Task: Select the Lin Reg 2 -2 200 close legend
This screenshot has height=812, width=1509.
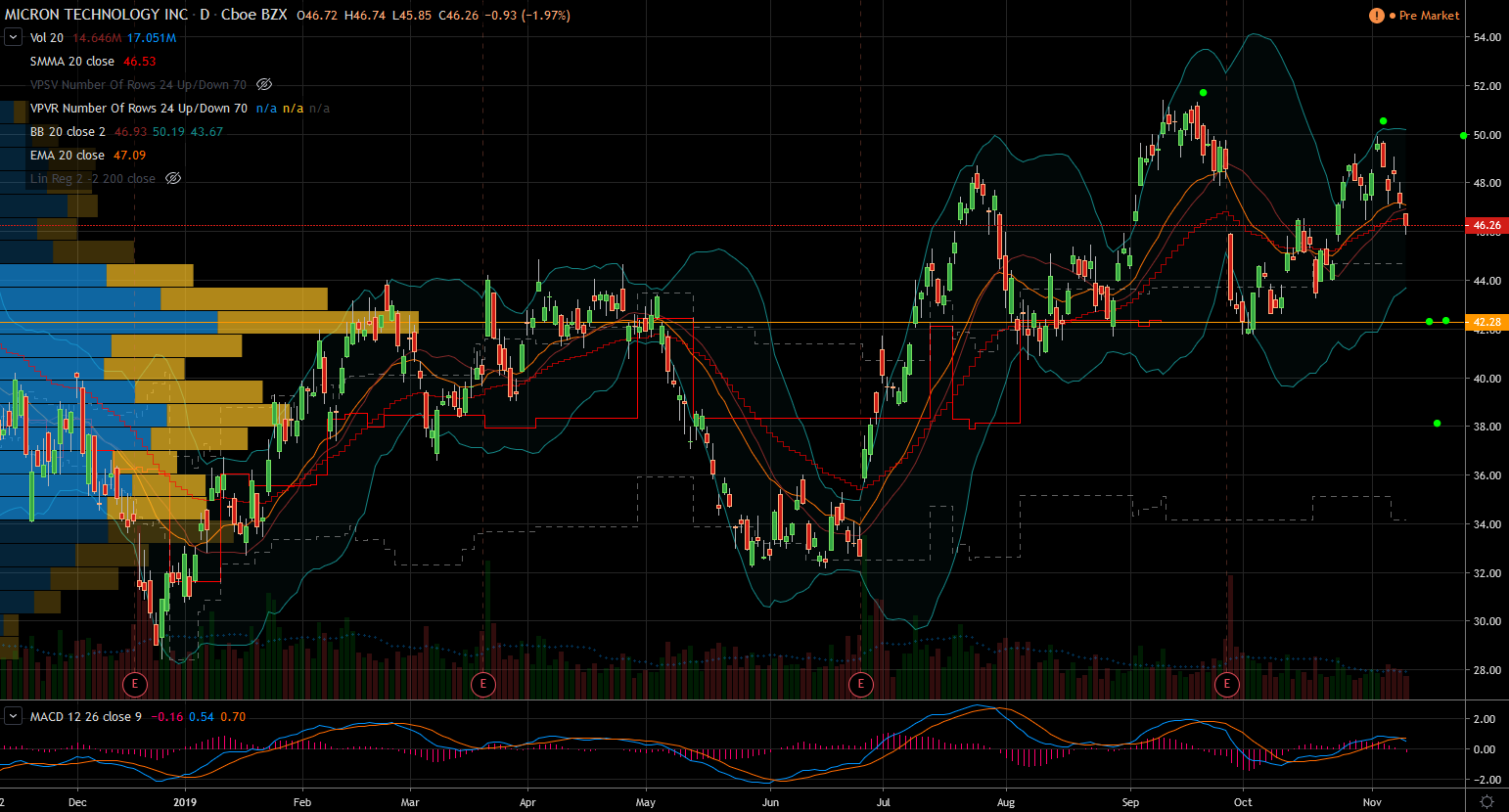Action: coord(93,179)
